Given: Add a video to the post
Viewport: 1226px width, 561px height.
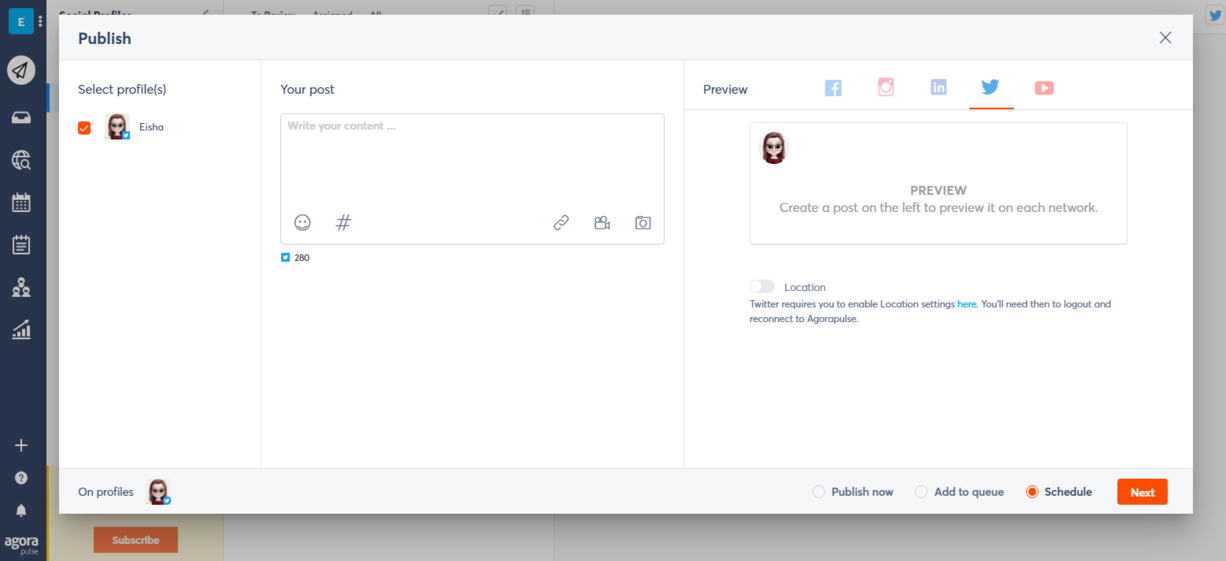Looking at the screenshot, I should 602,223.
